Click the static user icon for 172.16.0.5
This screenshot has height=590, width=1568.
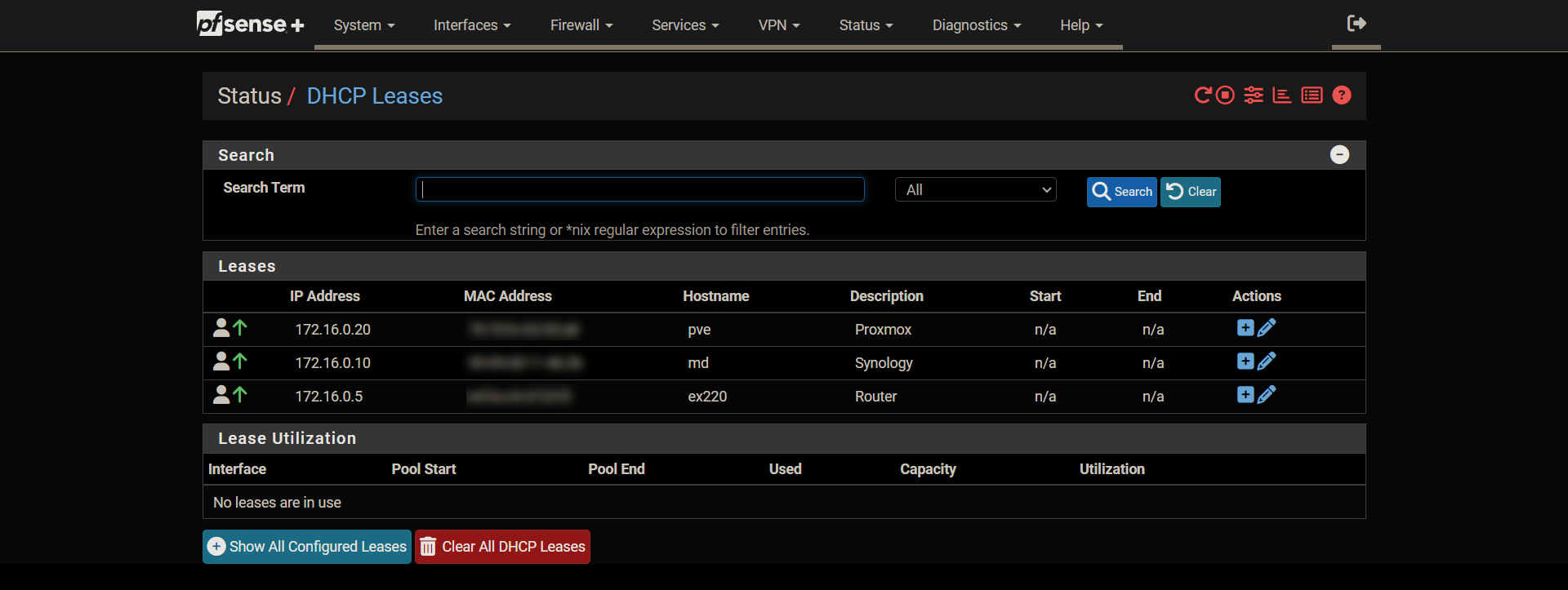pos(221,395)
